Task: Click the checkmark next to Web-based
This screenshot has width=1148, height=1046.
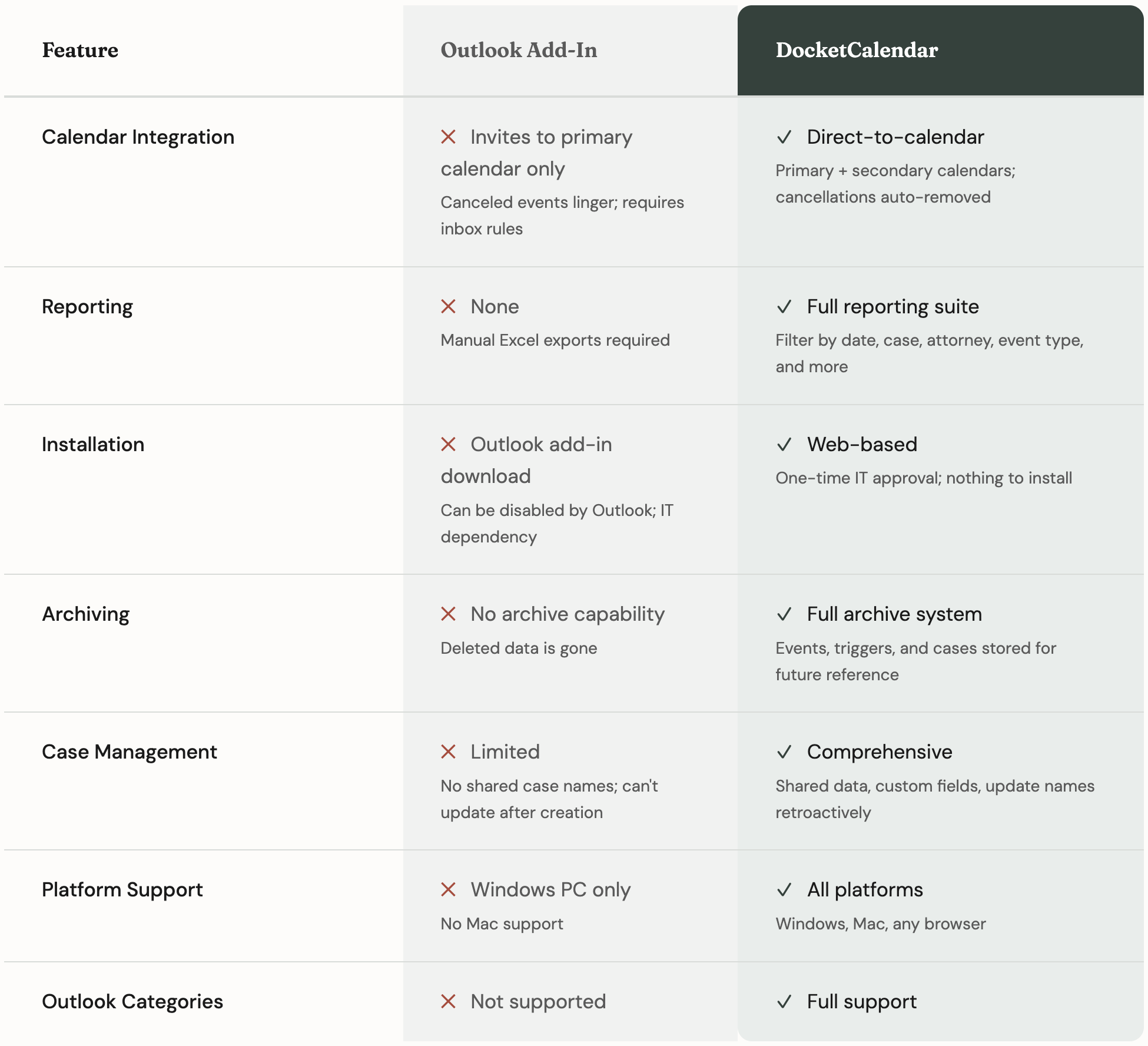Action: (x=784, y=445)
